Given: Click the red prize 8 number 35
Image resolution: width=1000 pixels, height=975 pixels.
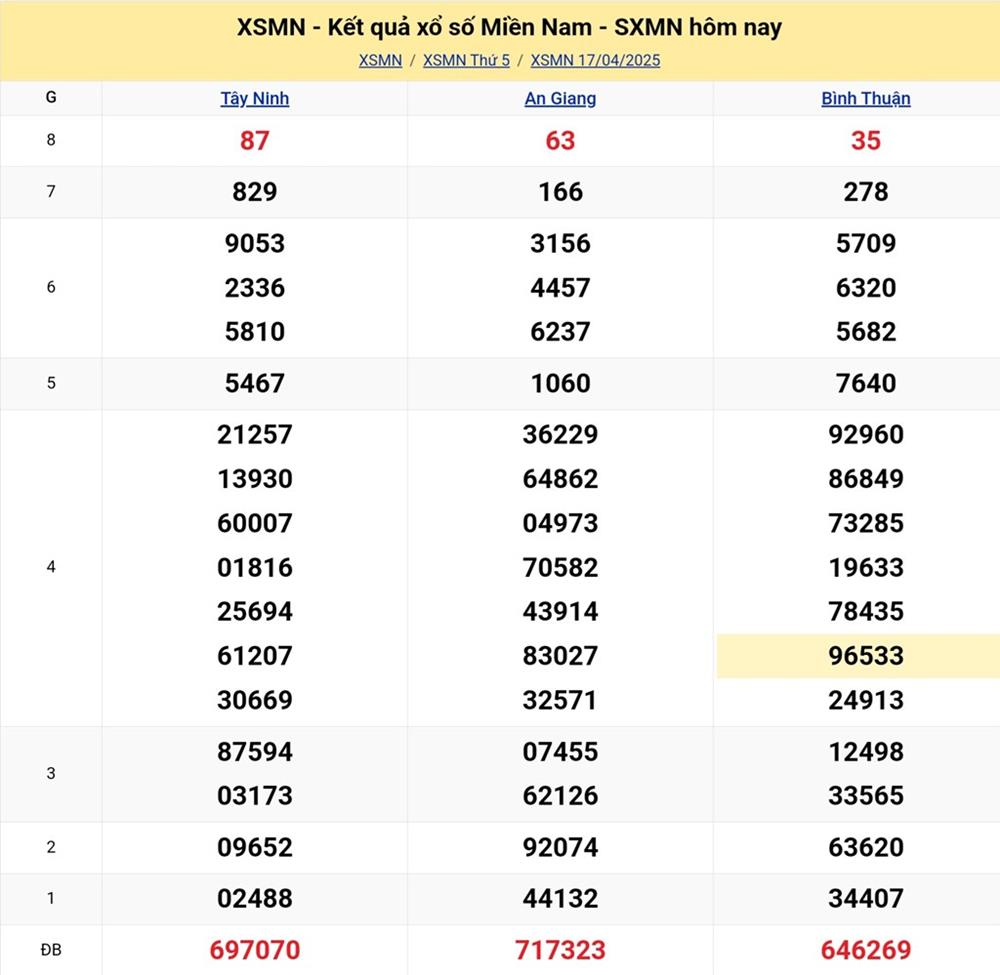Looking at the screenshot, I should 865,141.
